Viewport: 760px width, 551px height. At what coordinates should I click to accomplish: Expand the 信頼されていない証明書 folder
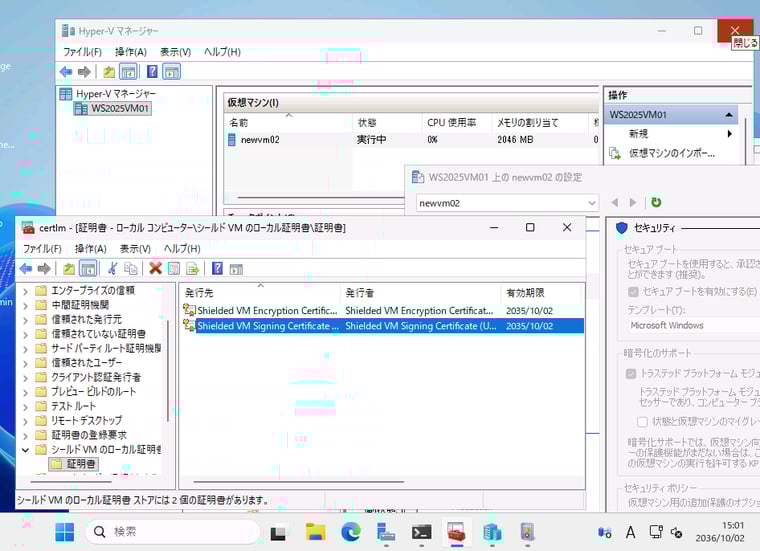tap(26, 334)
